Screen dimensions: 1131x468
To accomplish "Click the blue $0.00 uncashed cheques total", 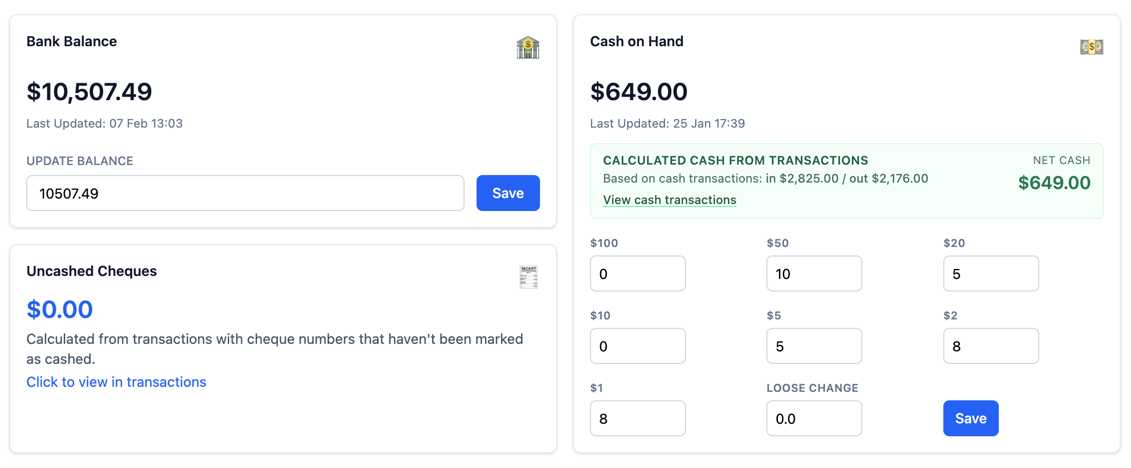I will coord(60,309).
